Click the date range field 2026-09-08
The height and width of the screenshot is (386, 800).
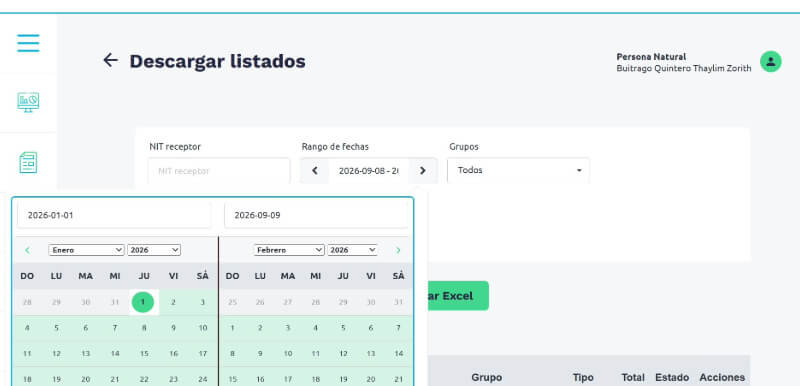click(x=368, y=171)
